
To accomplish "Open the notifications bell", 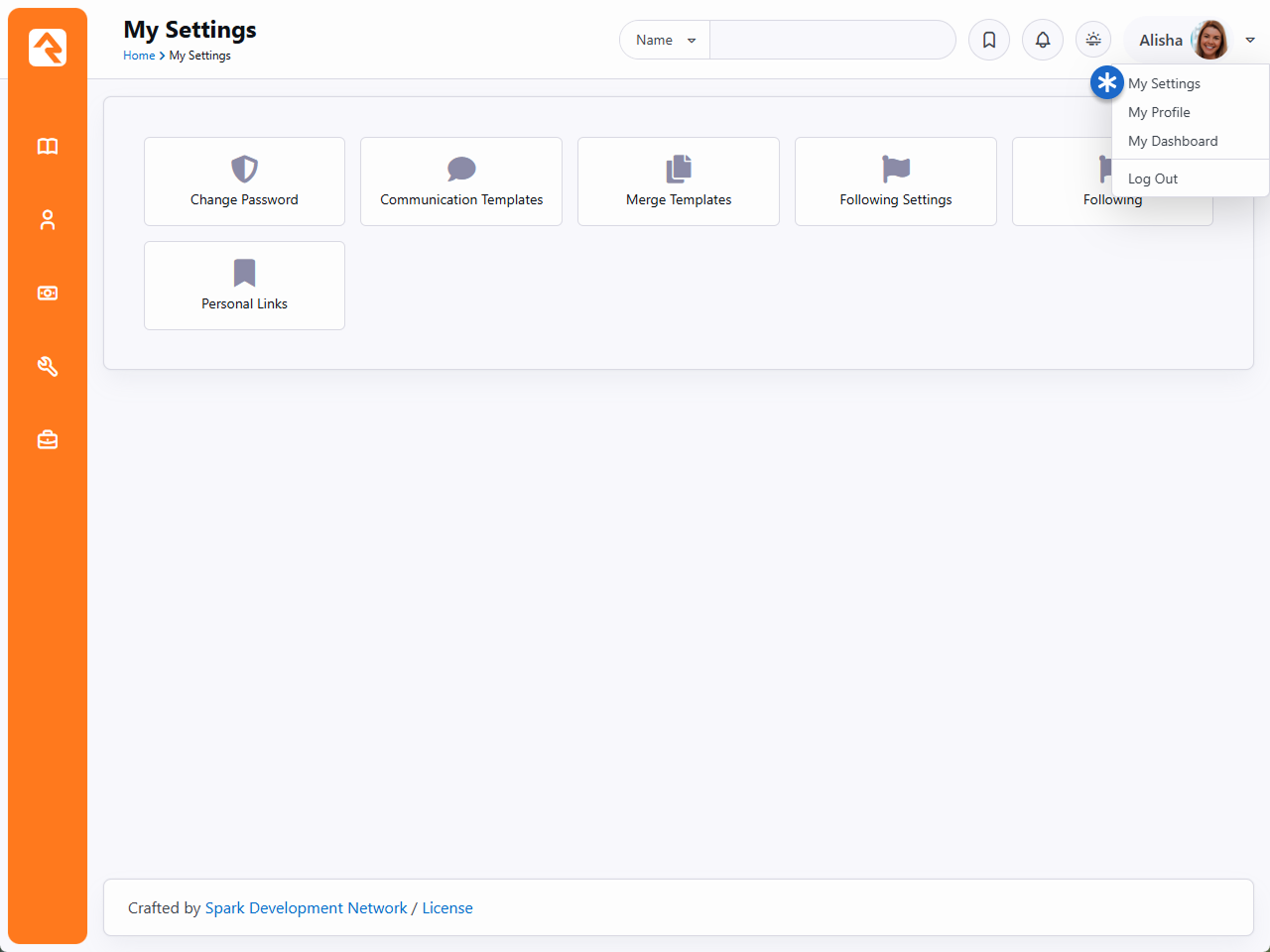I will (1043, 41).
